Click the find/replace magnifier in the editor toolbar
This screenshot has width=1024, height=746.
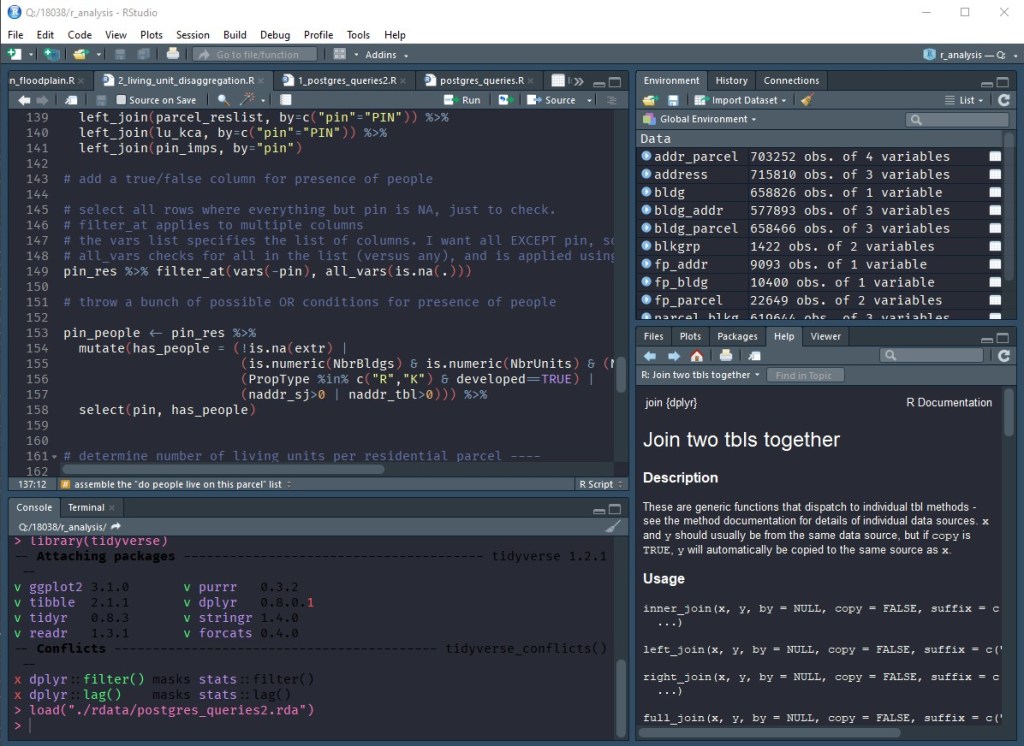click(223, 100)
